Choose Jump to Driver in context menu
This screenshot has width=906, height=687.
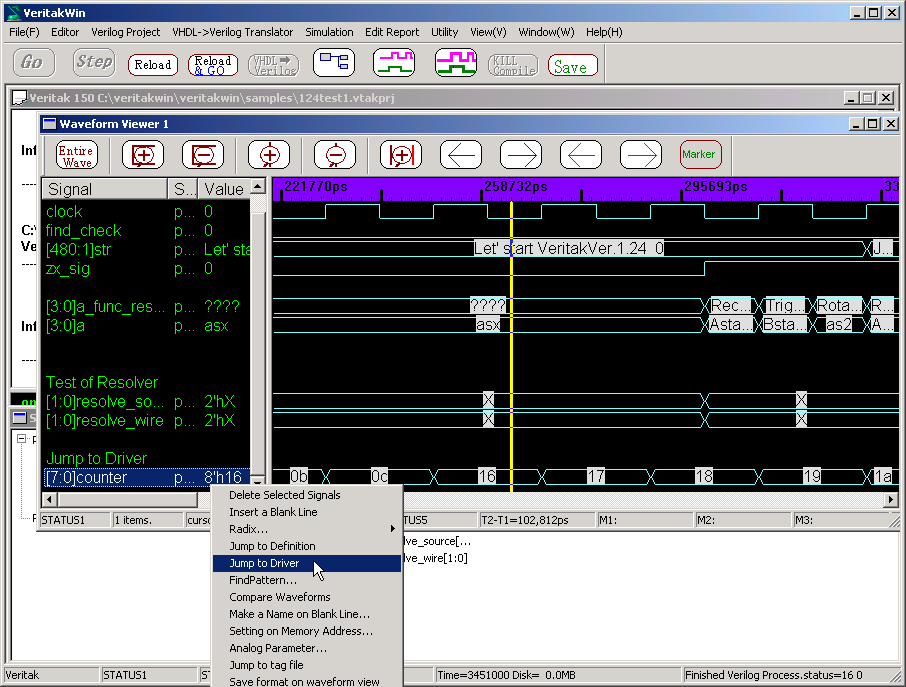(264, 563)
